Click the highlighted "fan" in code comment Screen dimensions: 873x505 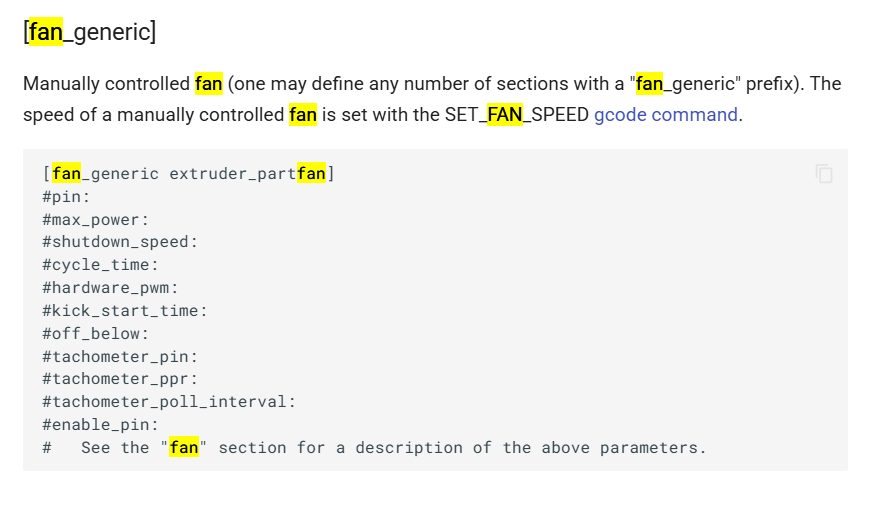coord(184,447)
